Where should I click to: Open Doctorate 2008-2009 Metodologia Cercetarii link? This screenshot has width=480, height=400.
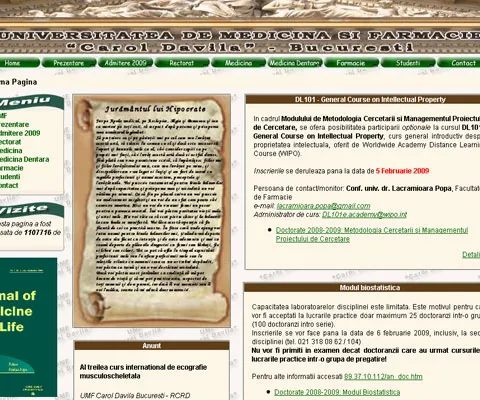(x=372, y=234)
